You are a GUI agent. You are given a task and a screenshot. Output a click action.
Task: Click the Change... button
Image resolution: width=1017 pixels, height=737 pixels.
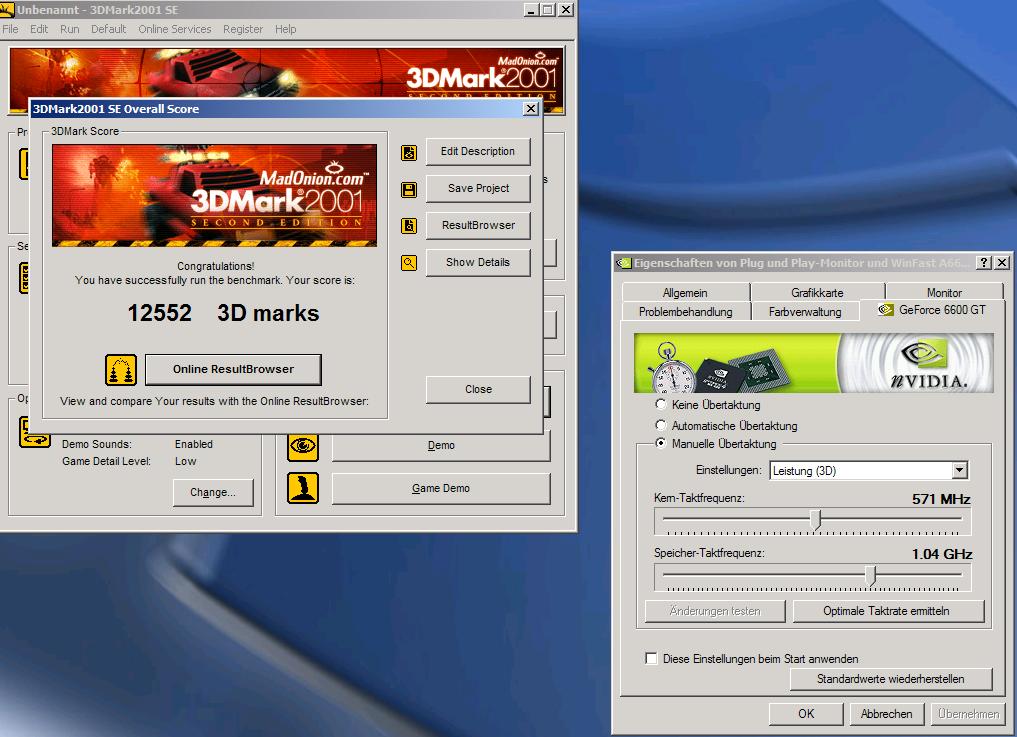(x=213, y=492)
